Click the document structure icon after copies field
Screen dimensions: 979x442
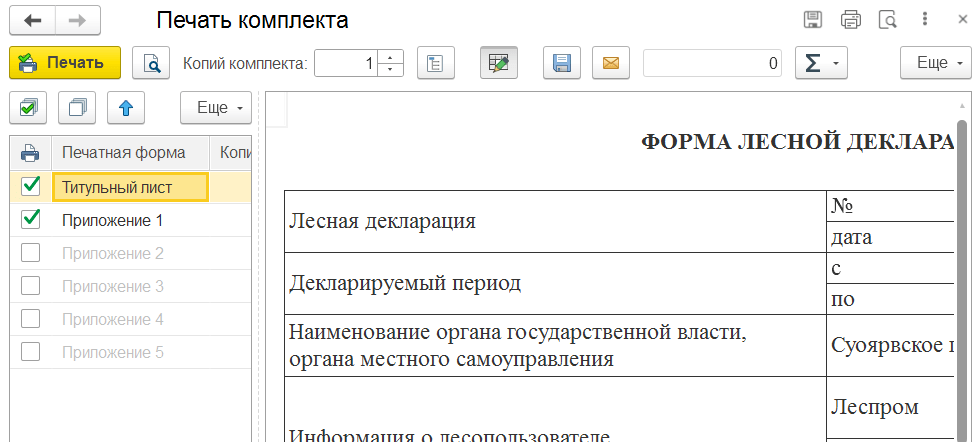coord(435,62)
